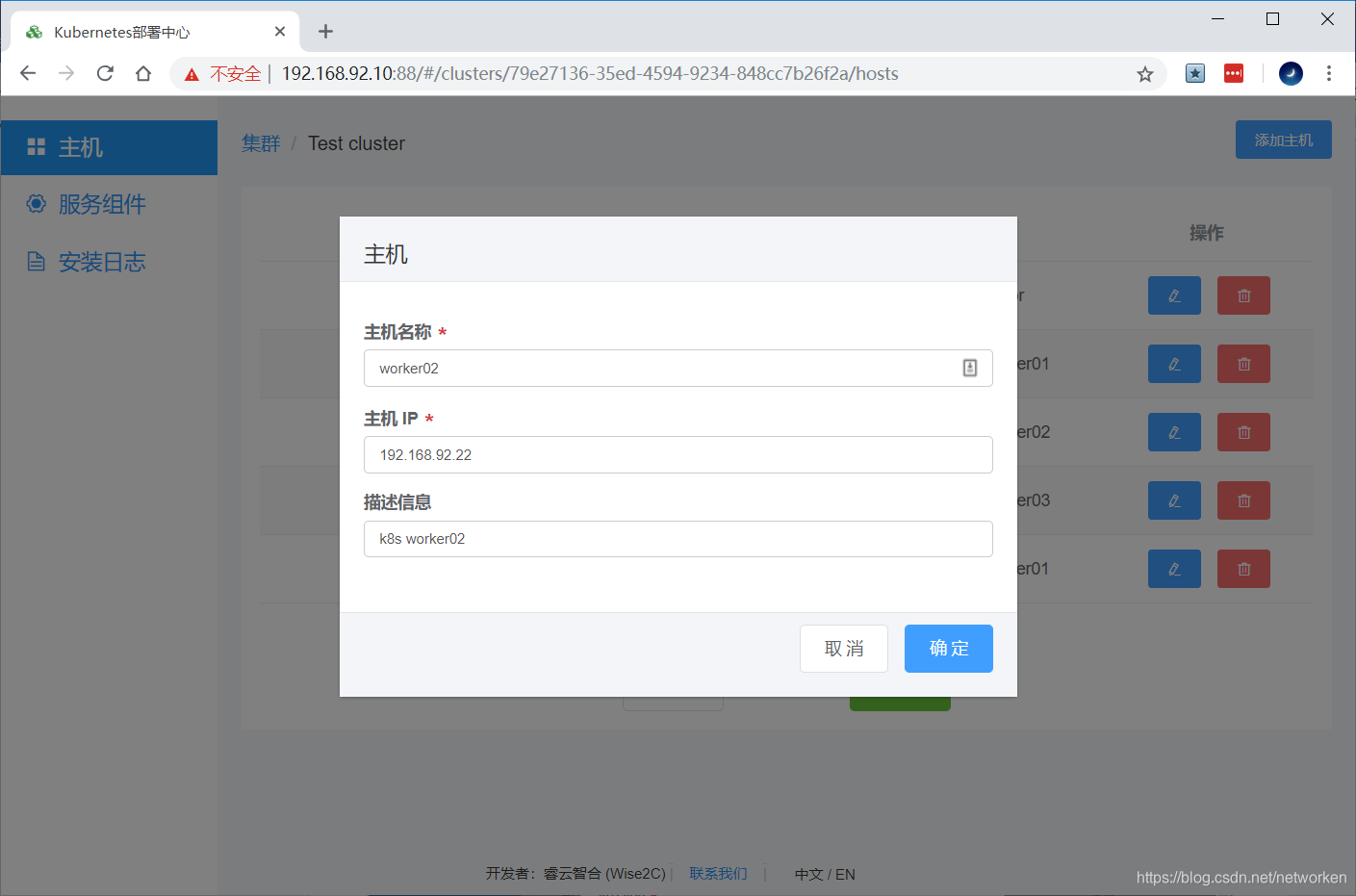The image size is (1356, 896).
Task: Switch language via 中文 / EN footer link
Action: [825, 874]
